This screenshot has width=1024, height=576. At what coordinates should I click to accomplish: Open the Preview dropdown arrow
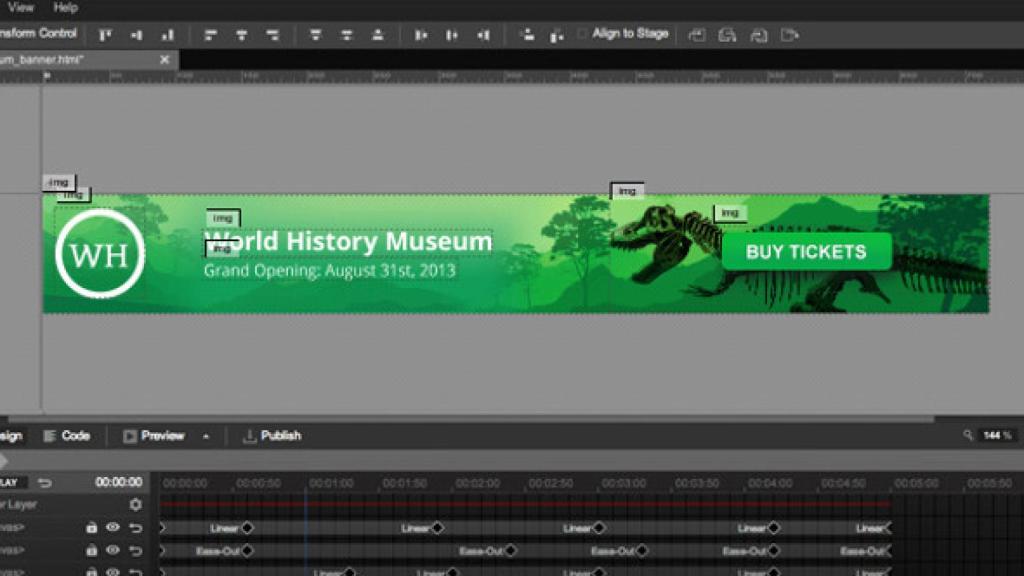pyautogui.click(x=205, y=436)
